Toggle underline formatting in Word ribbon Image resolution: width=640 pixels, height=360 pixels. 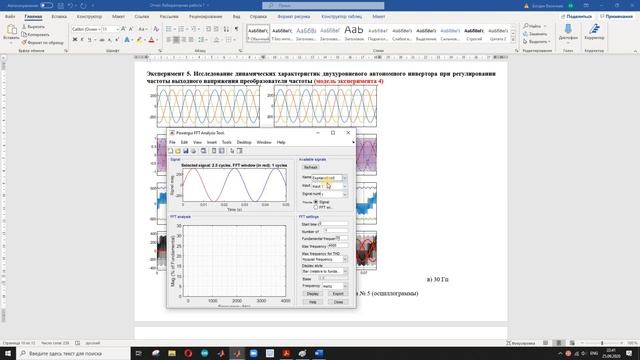click(x=89, y=40)
